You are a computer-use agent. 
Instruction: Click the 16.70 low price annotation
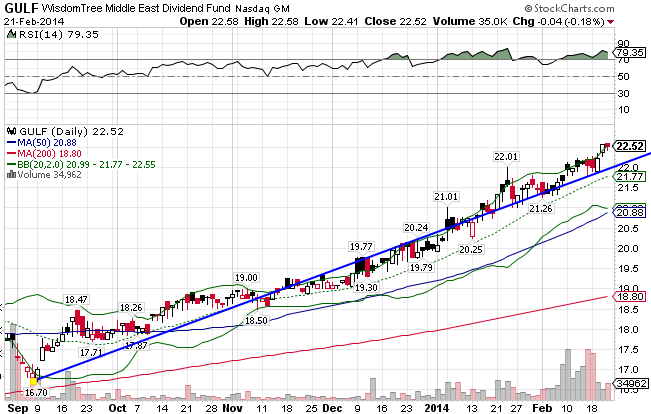36,392
